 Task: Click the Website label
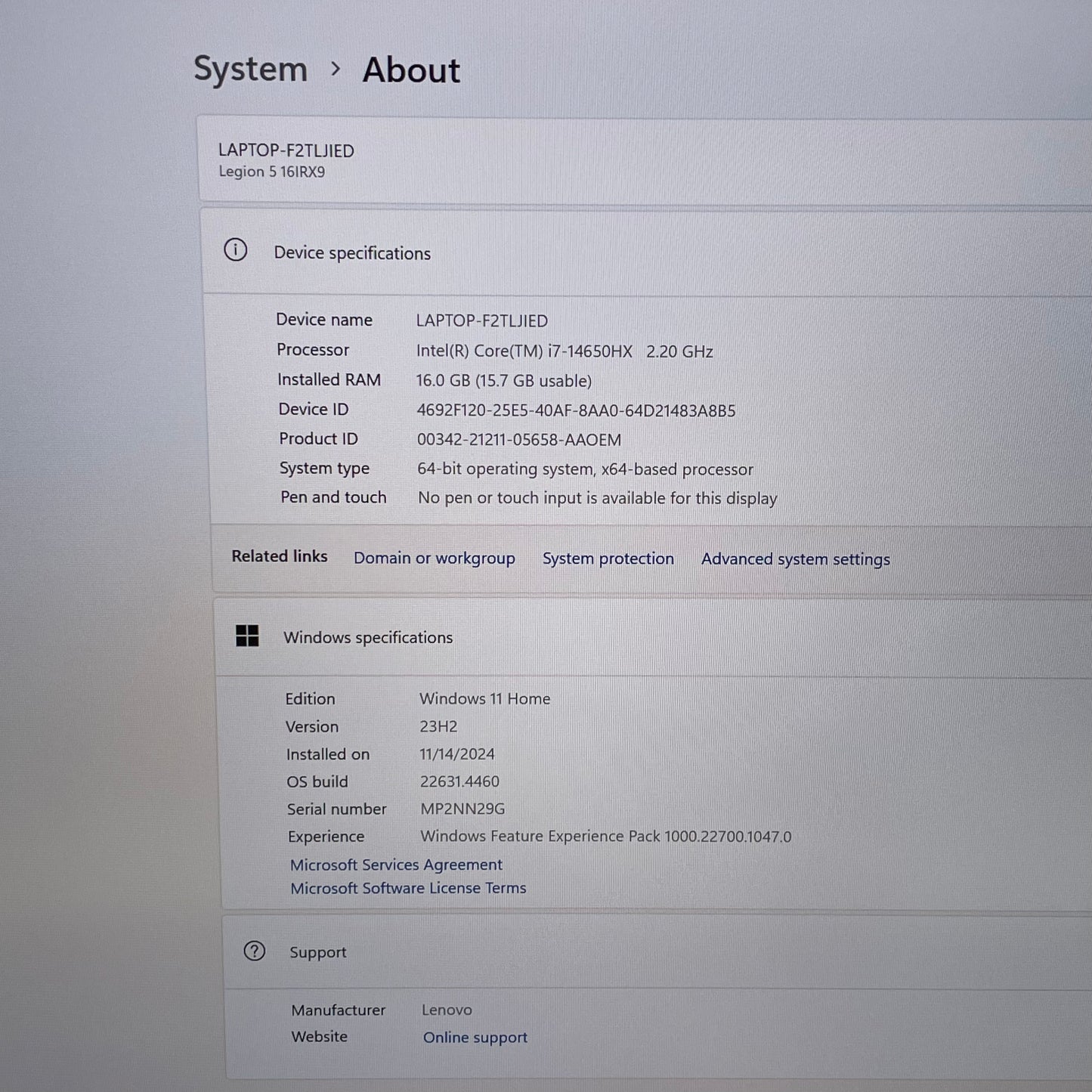(320, 1036)
